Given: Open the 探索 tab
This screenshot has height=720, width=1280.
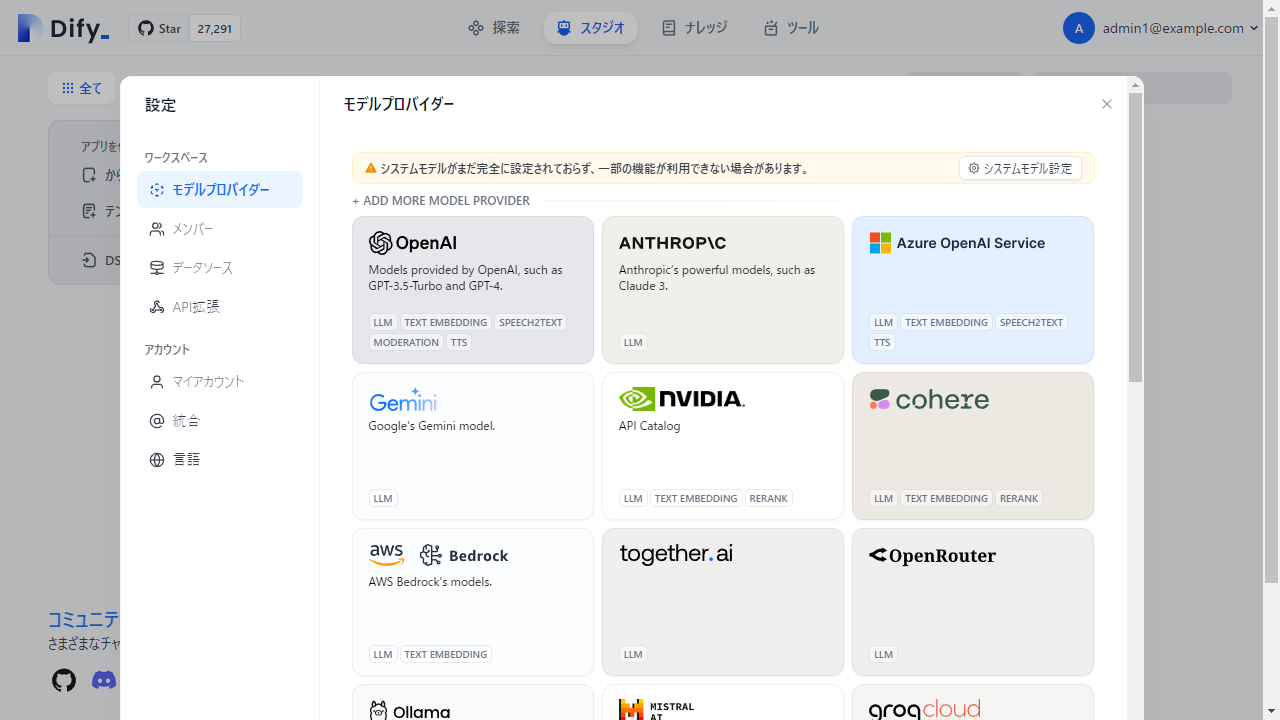Looking at the screenshot, I should pos(494,28).
